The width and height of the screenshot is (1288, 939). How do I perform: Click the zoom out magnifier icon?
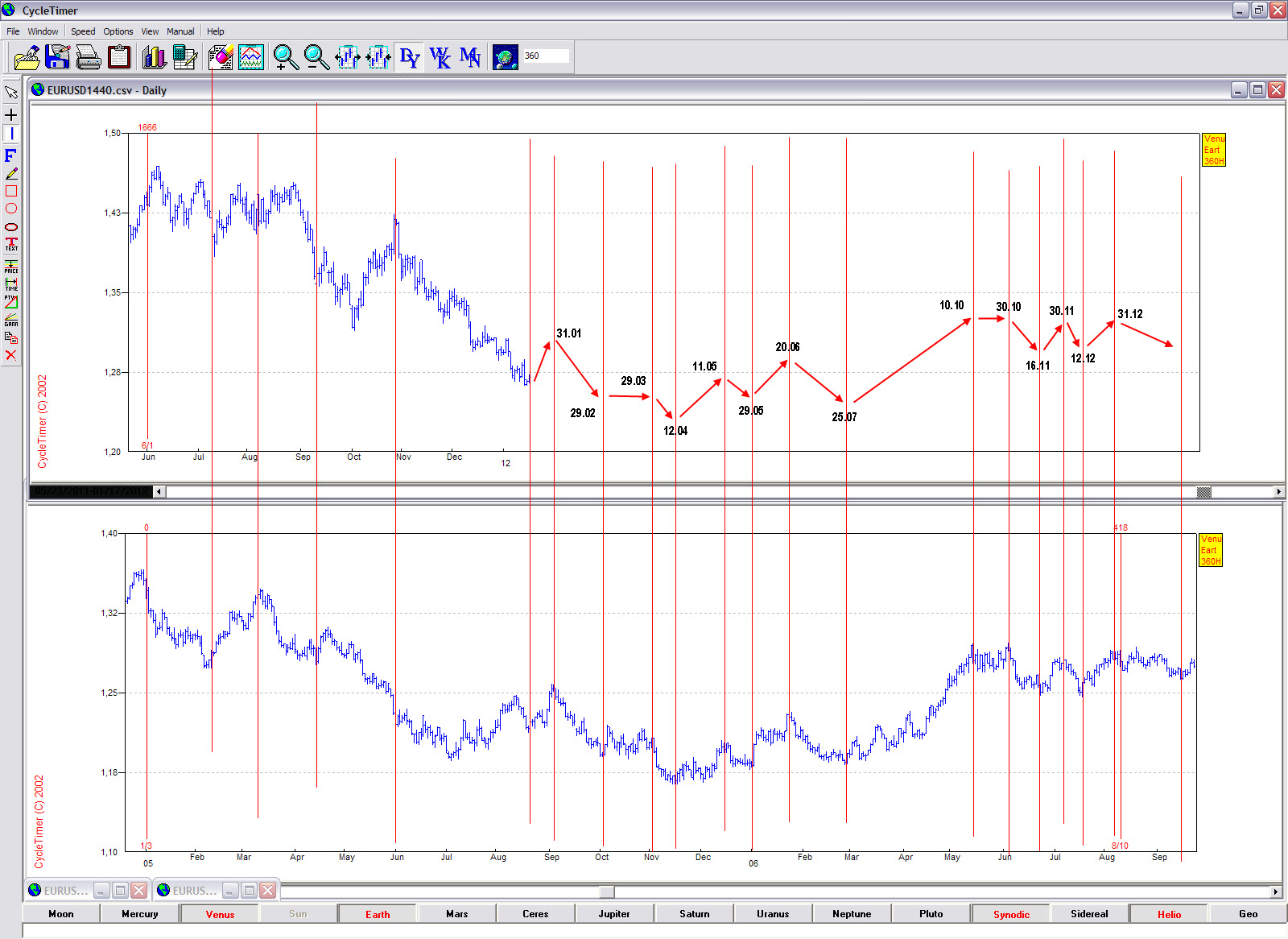pos(316,57)
